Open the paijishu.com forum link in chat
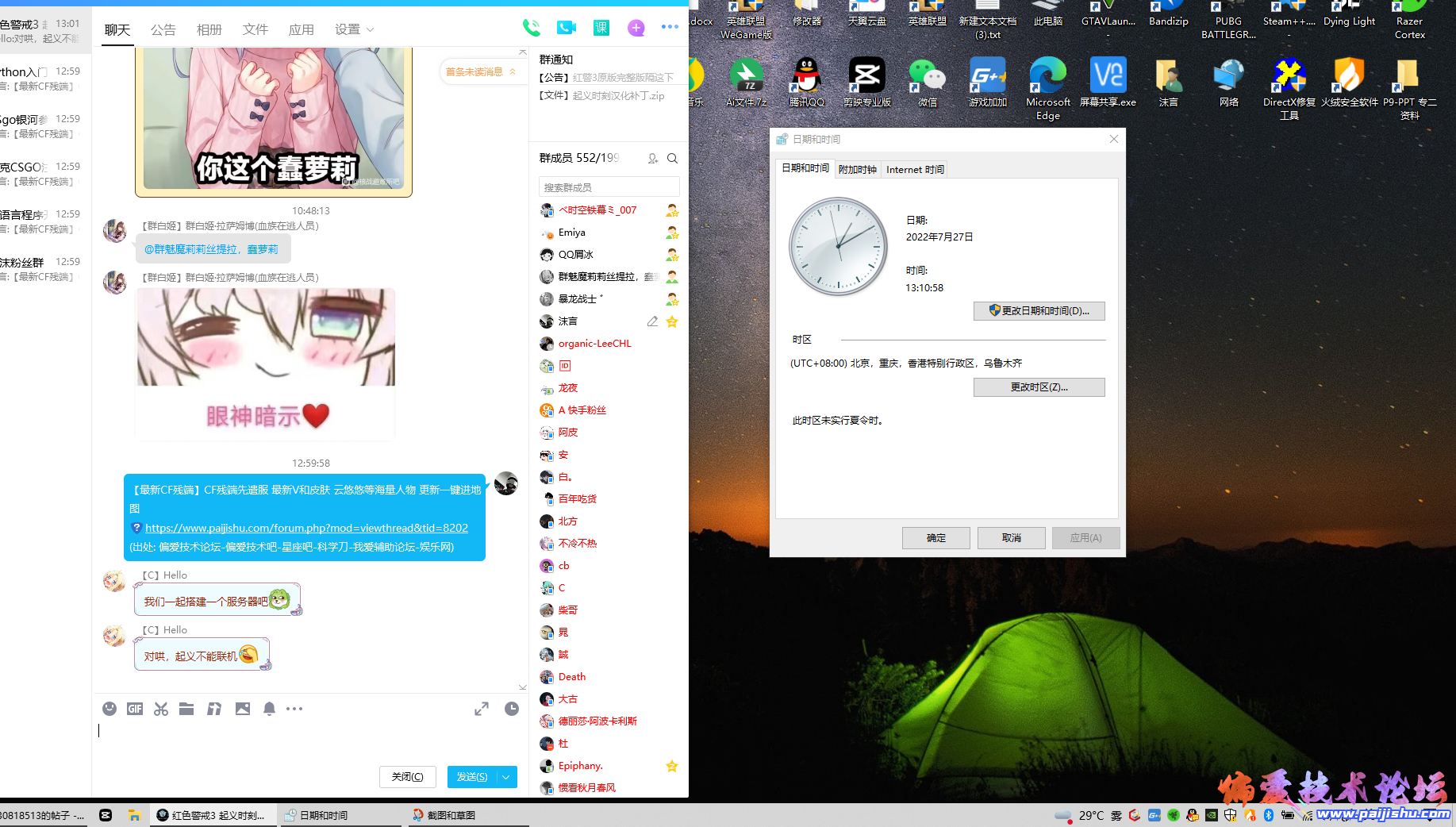The image size is (1456, 827). tap(306, 528)
